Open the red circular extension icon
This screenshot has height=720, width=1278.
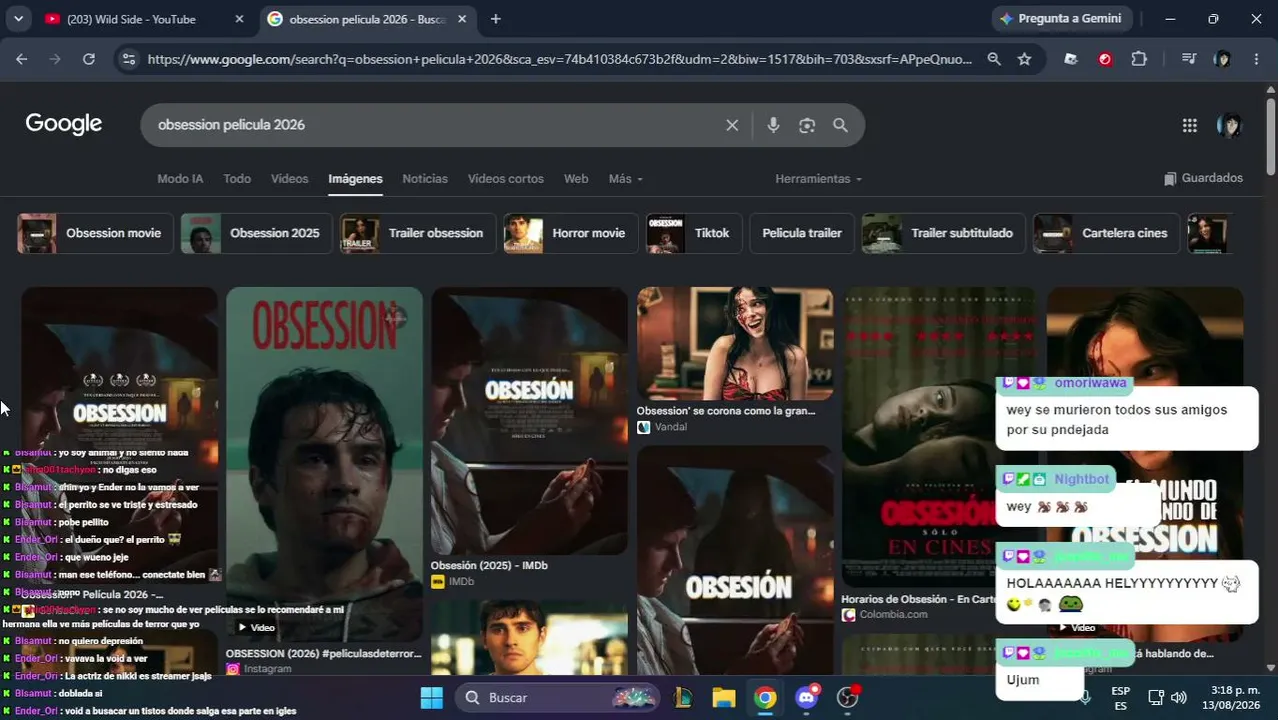(1105, 59)
